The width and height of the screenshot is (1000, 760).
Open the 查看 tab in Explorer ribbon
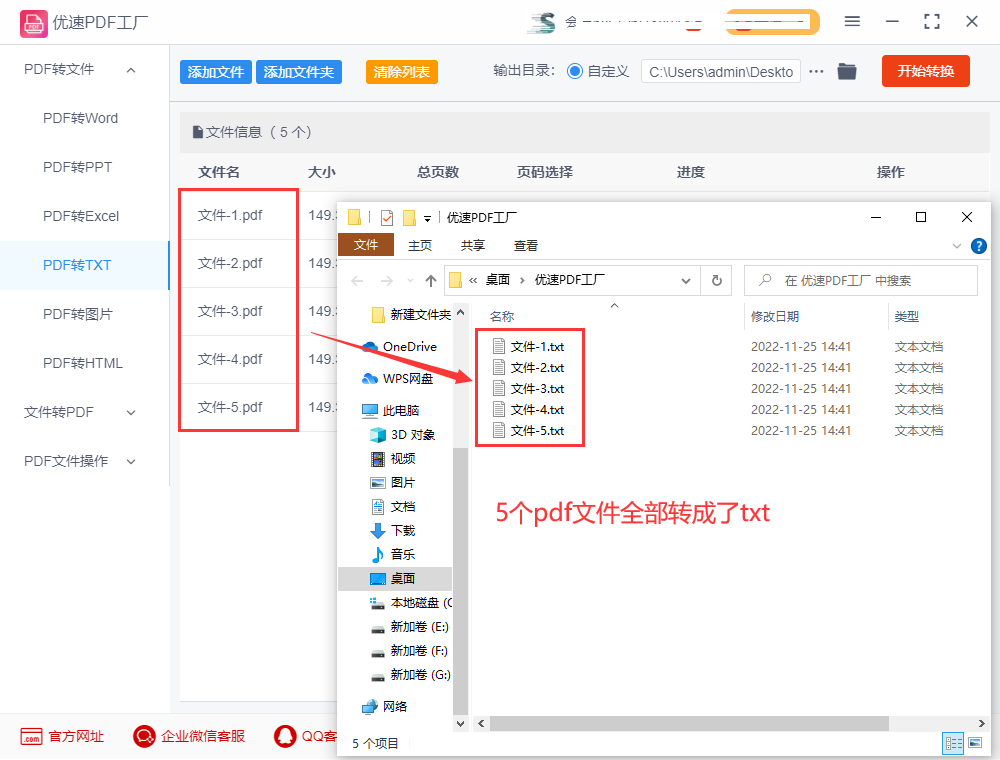(526, 245)
